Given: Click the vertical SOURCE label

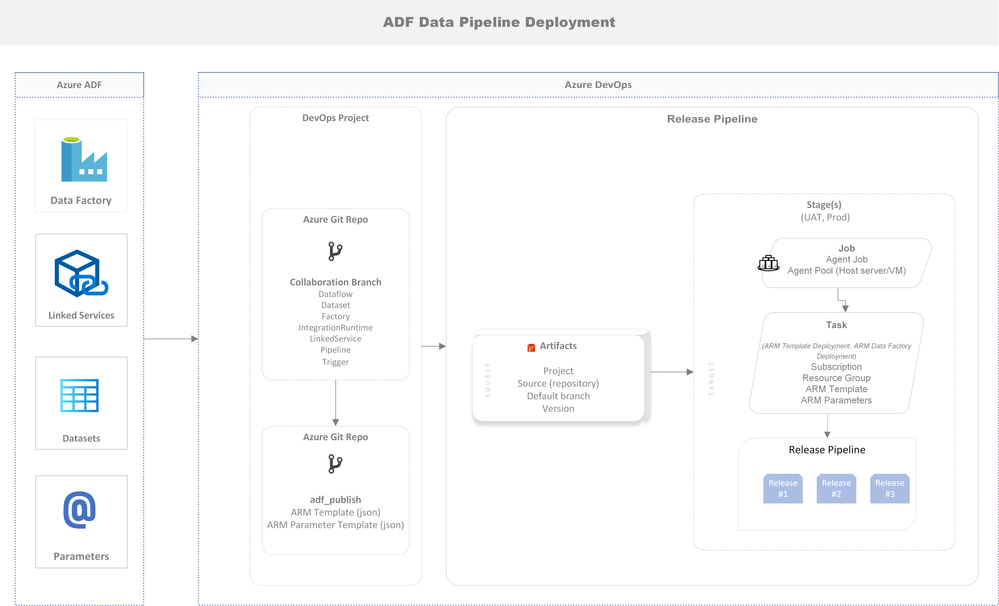Looking at the screenshot, I should pos(488,380).
